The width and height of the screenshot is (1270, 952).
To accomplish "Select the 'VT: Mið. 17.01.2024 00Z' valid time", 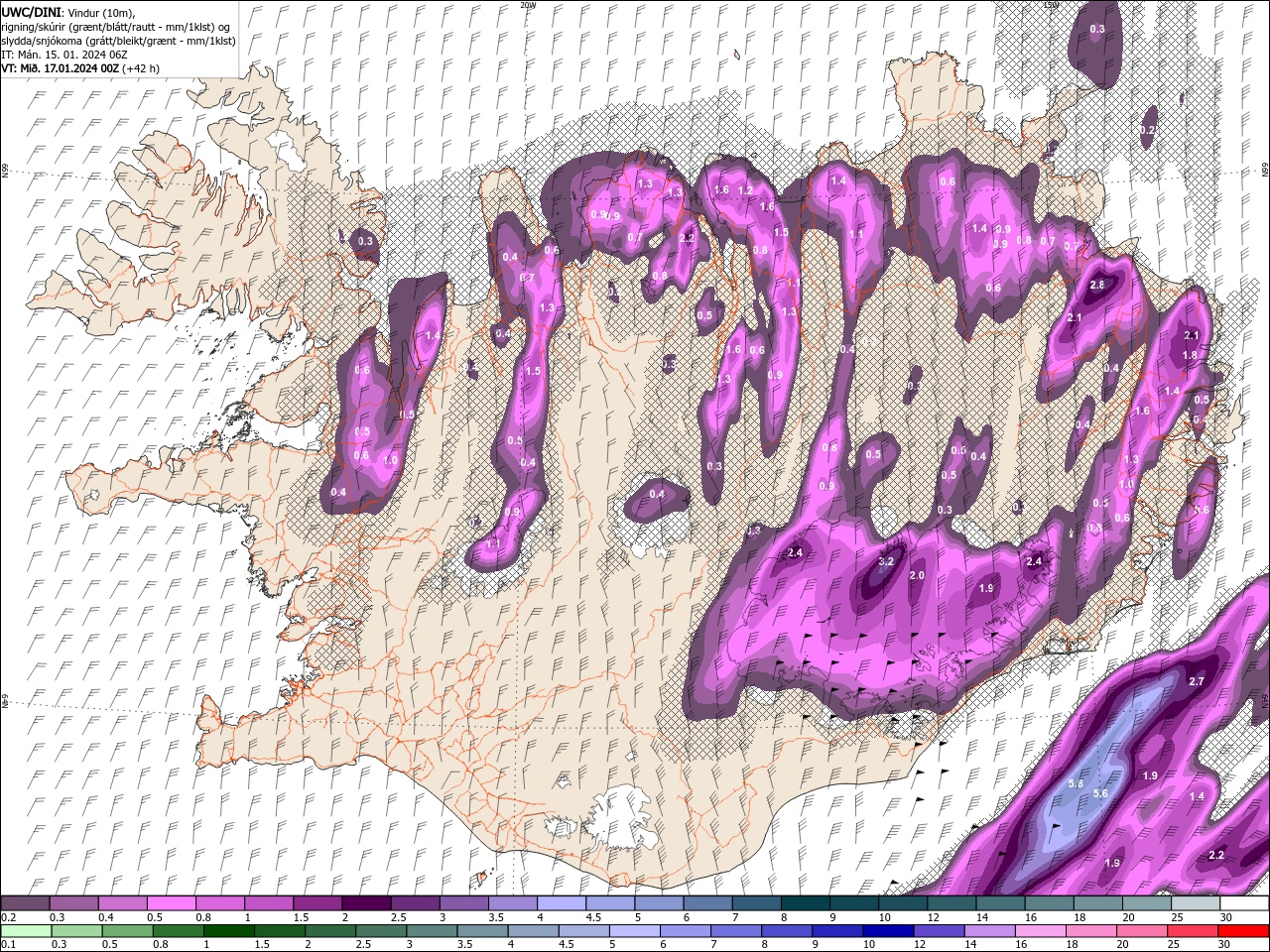I will tap(61, 68).
